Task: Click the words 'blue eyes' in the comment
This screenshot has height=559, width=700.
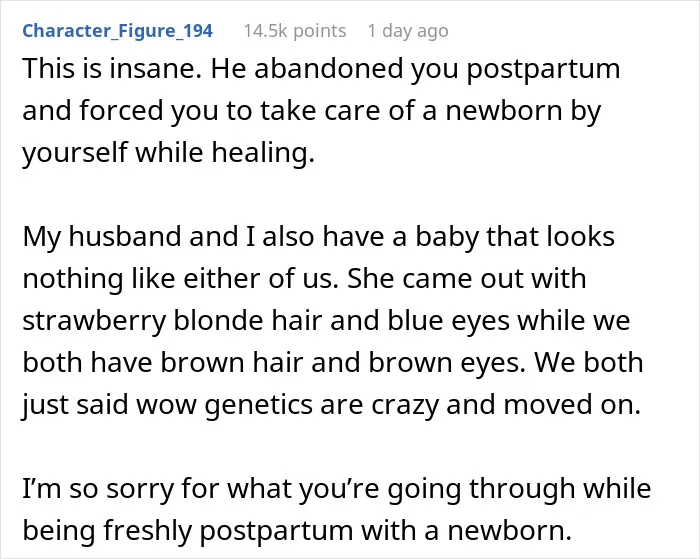Action: pos(449,321)
